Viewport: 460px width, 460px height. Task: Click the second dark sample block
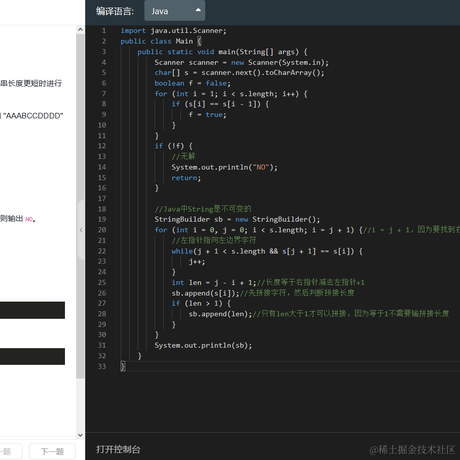(x=32, y=356)
